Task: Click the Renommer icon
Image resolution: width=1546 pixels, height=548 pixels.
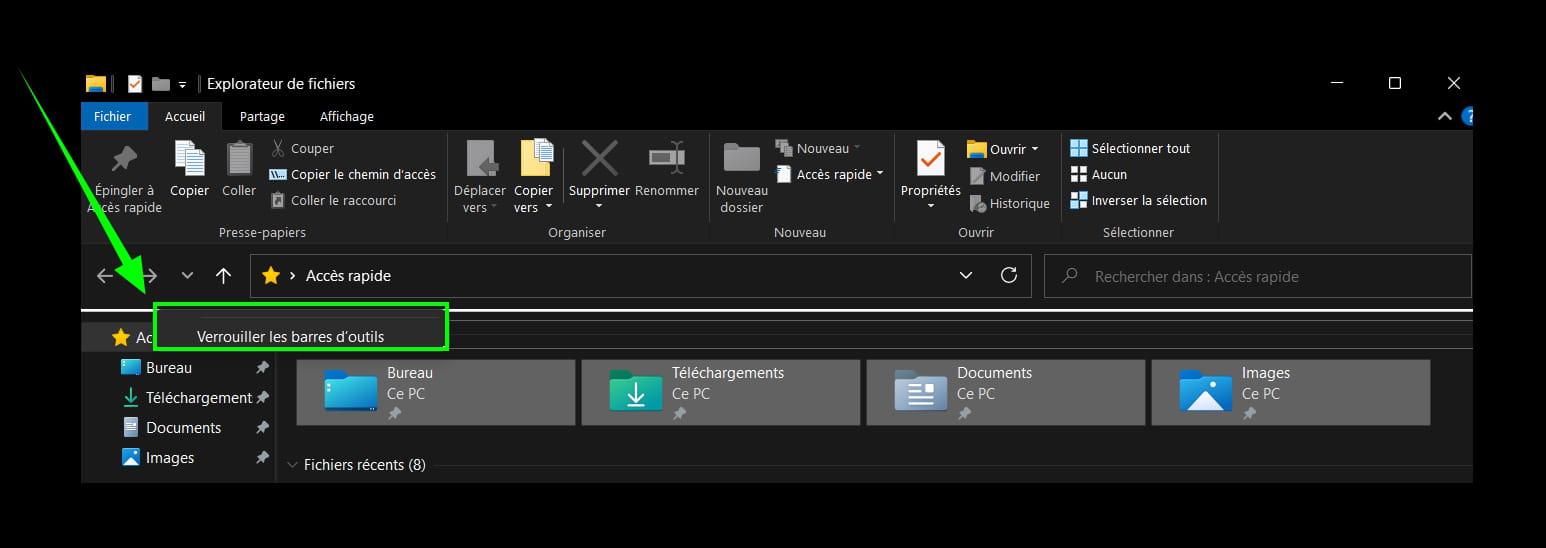Action: pyautogui.click(x=666, y=158)
